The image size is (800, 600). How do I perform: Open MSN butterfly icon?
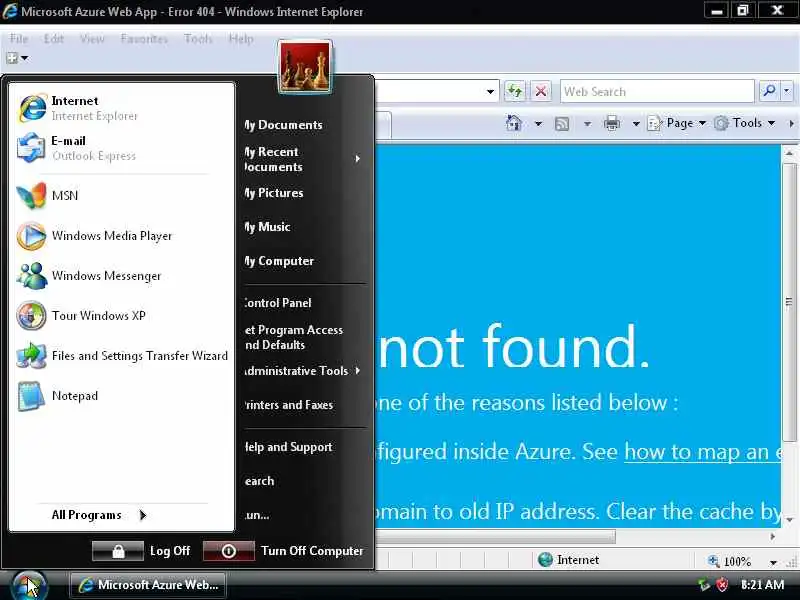click(x=32, y=195)
